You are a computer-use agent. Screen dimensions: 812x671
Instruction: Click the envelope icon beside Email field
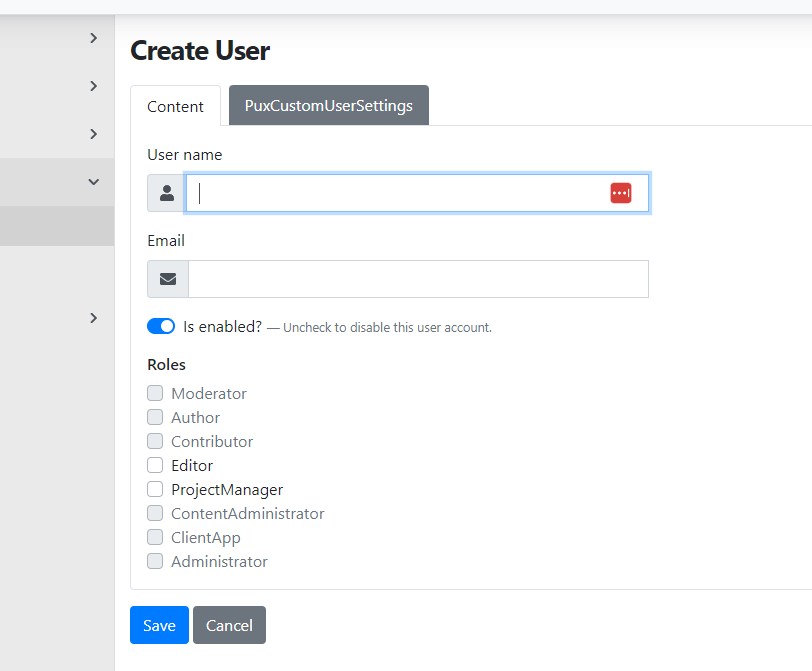(168, 279)
